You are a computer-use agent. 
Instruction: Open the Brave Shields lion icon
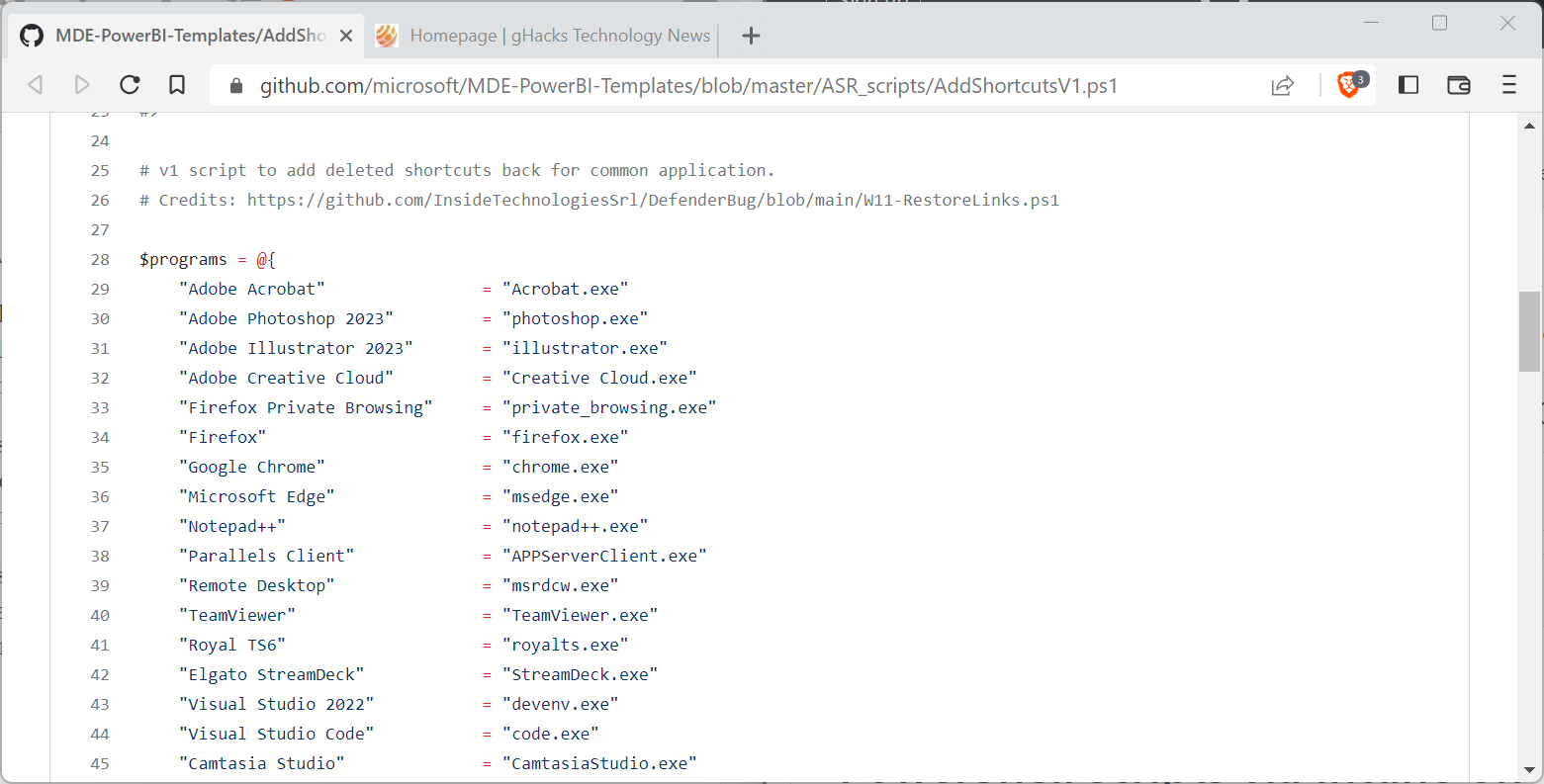coord(1349,86)
